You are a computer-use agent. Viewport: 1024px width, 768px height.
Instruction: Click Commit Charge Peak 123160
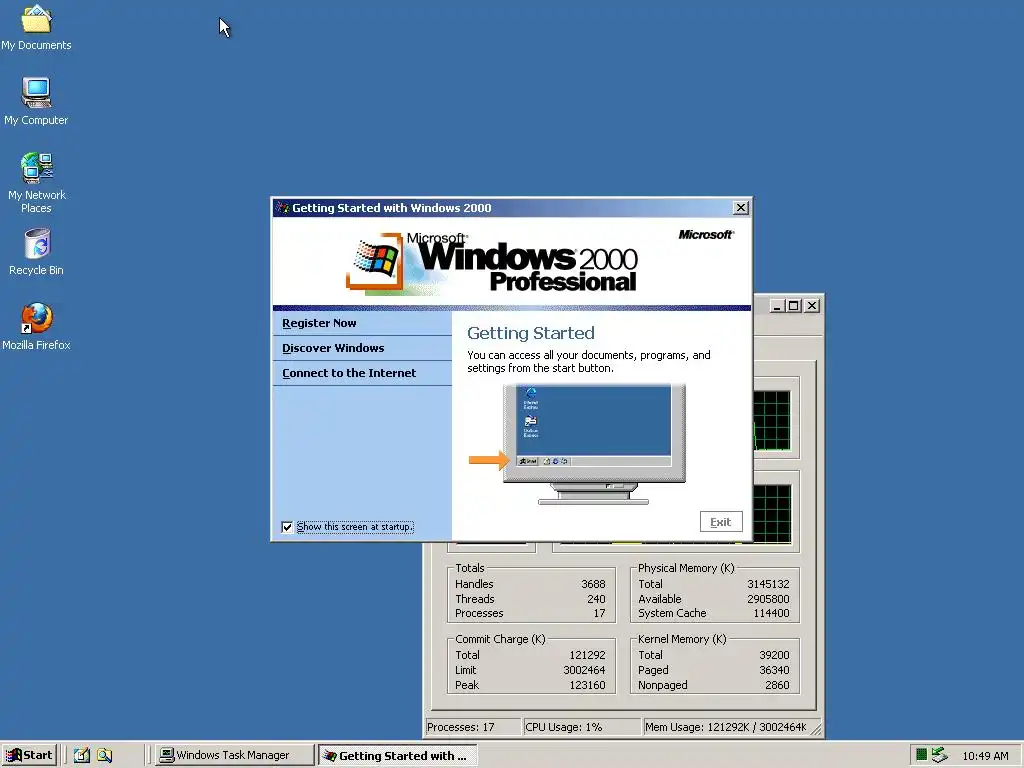point(587,685)
